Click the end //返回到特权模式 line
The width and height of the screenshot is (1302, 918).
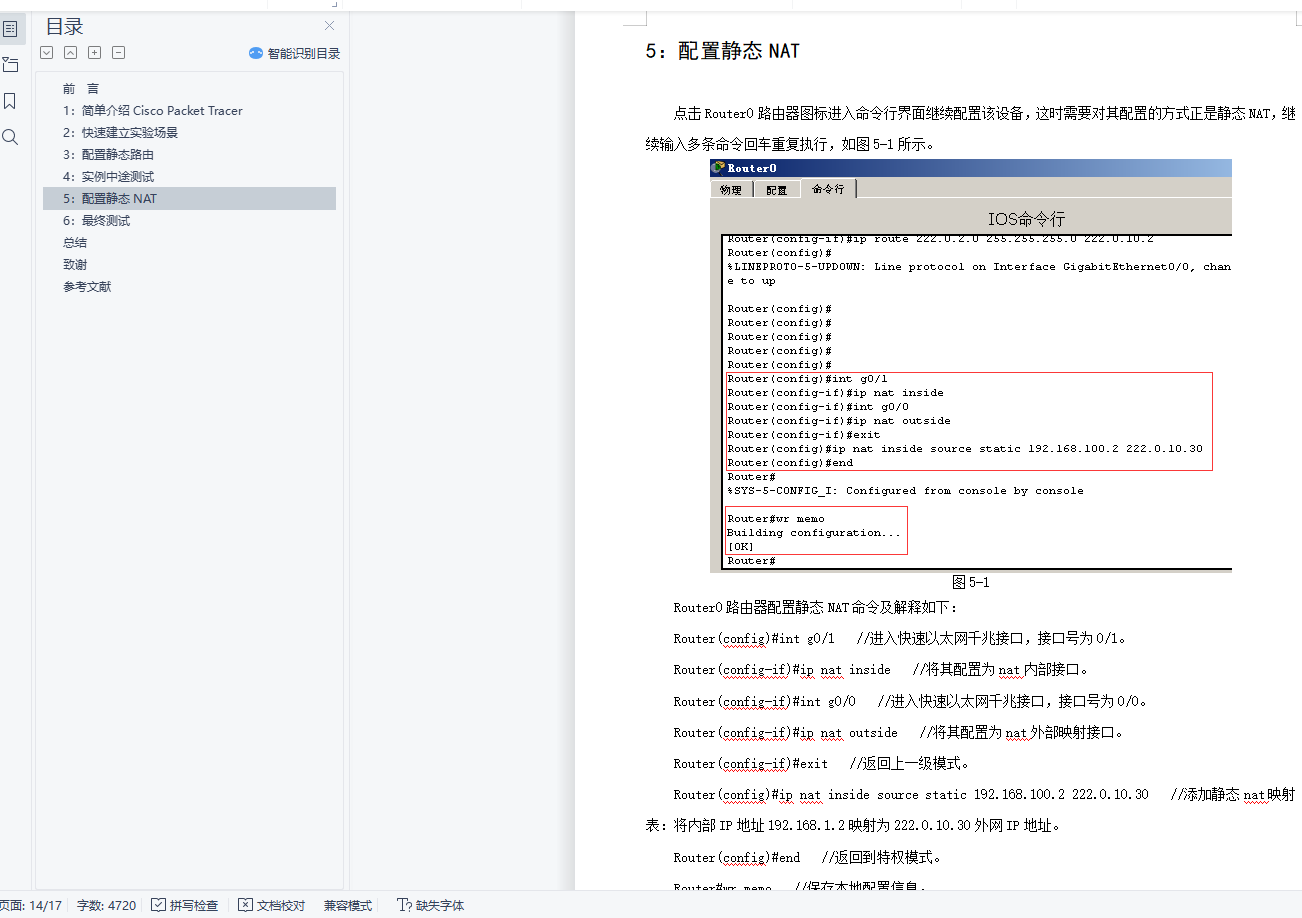click(x=808, y=857)
